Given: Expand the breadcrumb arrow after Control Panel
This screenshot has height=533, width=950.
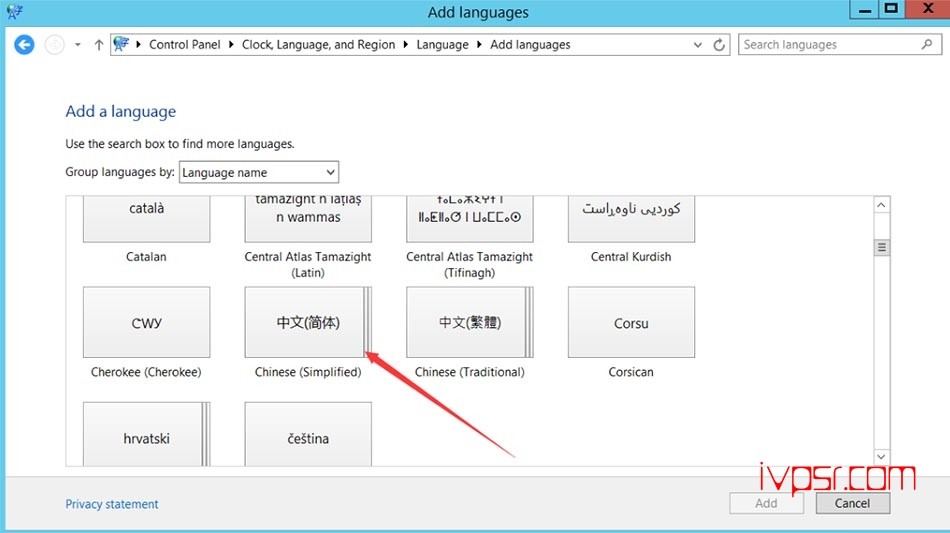Looking at the screenshot, I should (231, 45).
